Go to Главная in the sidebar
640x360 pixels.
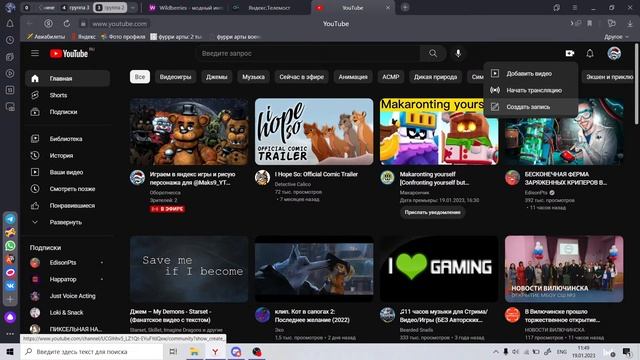pyautogui.click(x=67, y=78)
